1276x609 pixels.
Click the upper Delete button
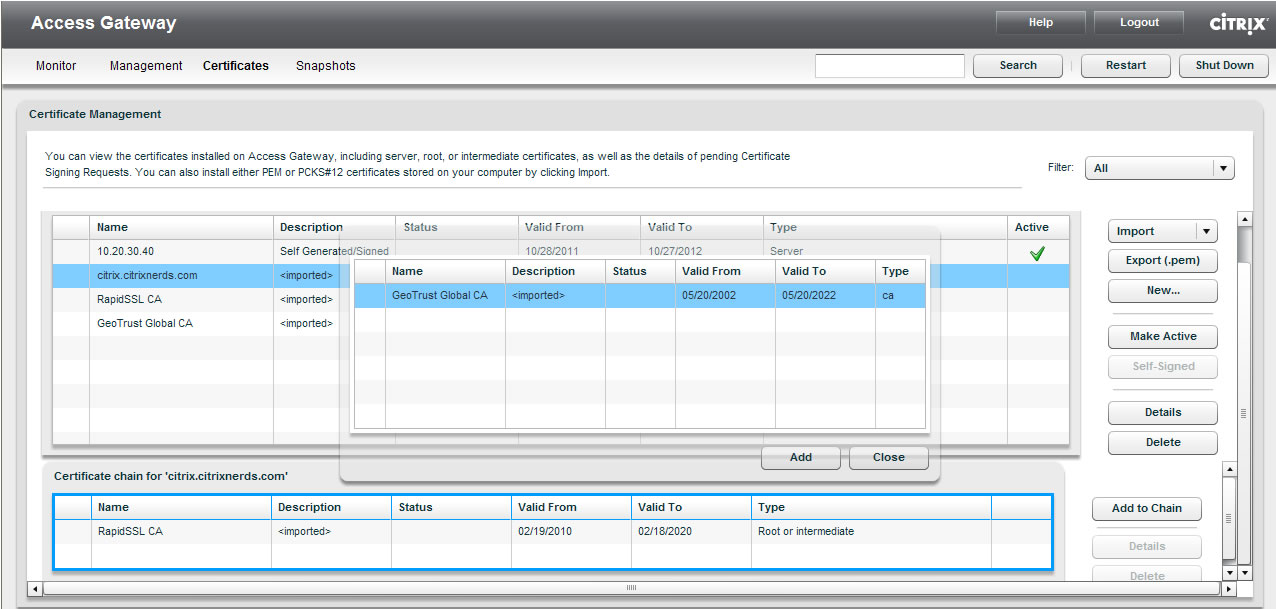click(x=1163, y=442)
